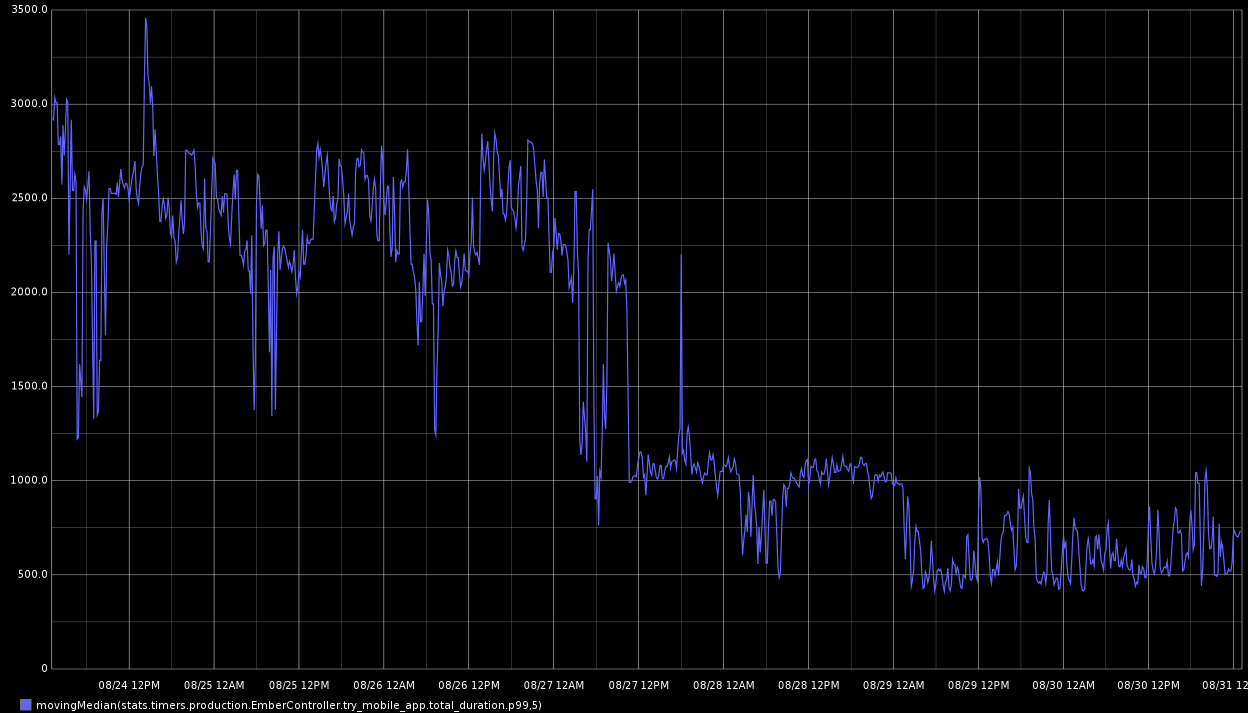Select the 08/27 12PM x-axis label
The width and height of the screenshot is (1248, 713).
pos(639,685)
